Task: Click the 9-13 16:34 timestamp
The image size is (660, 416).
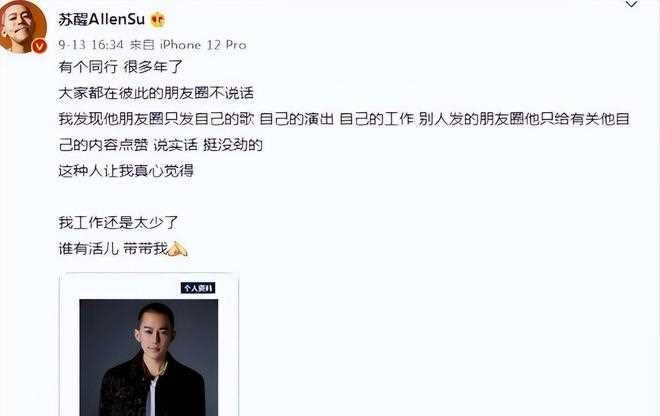Action: click(x=91, y=45)
